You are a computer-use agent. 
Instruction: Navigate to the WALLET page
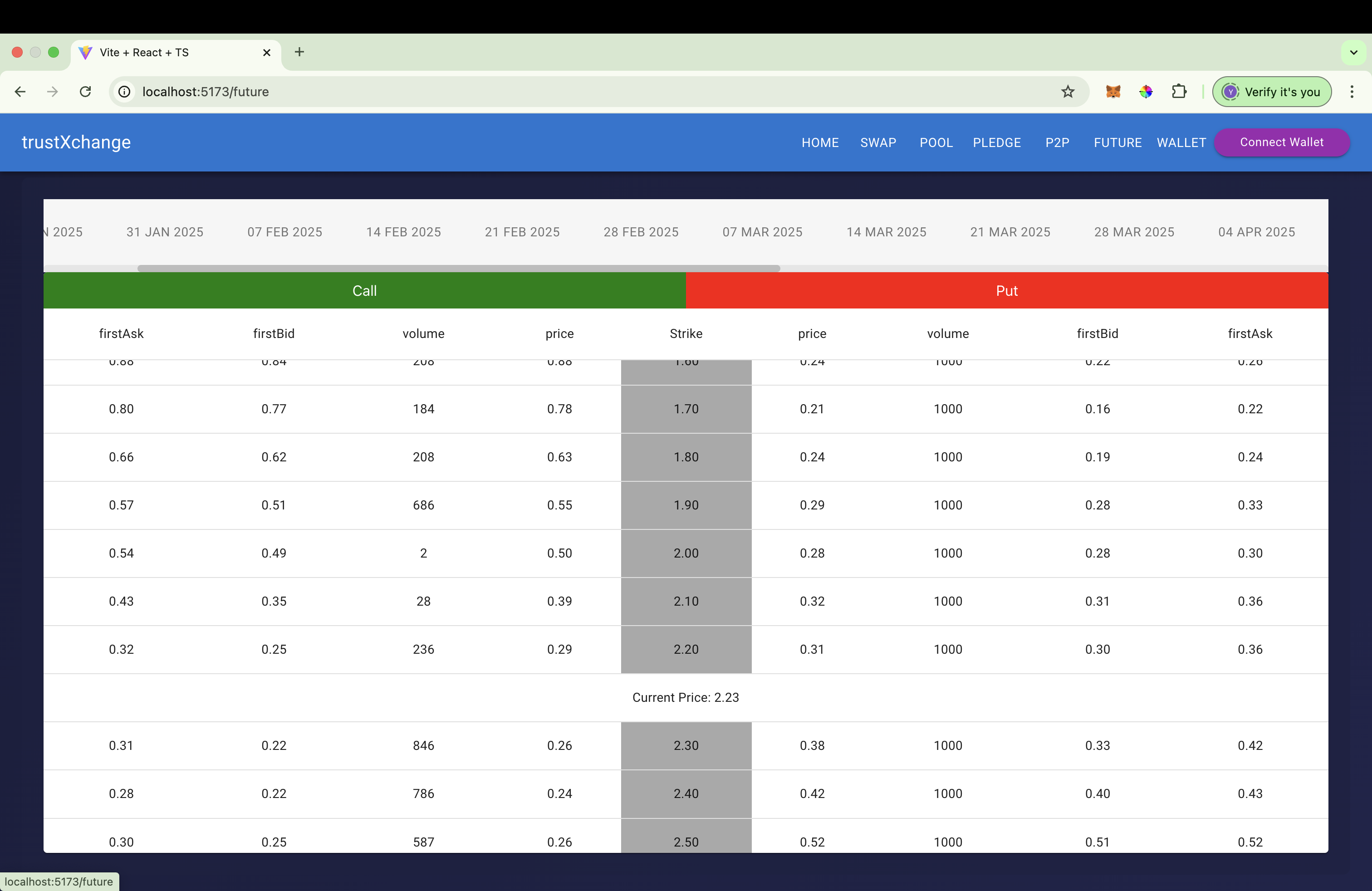click(x=1181, y=142)
